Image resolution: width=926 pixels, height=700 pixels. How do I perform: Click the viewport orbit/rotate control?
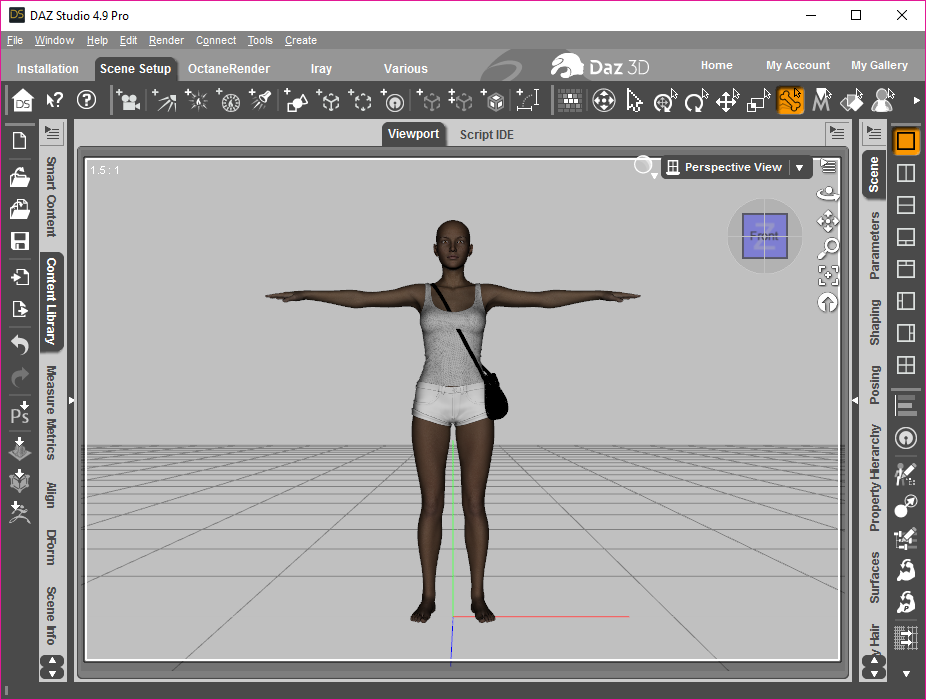[x=828, y=193]
